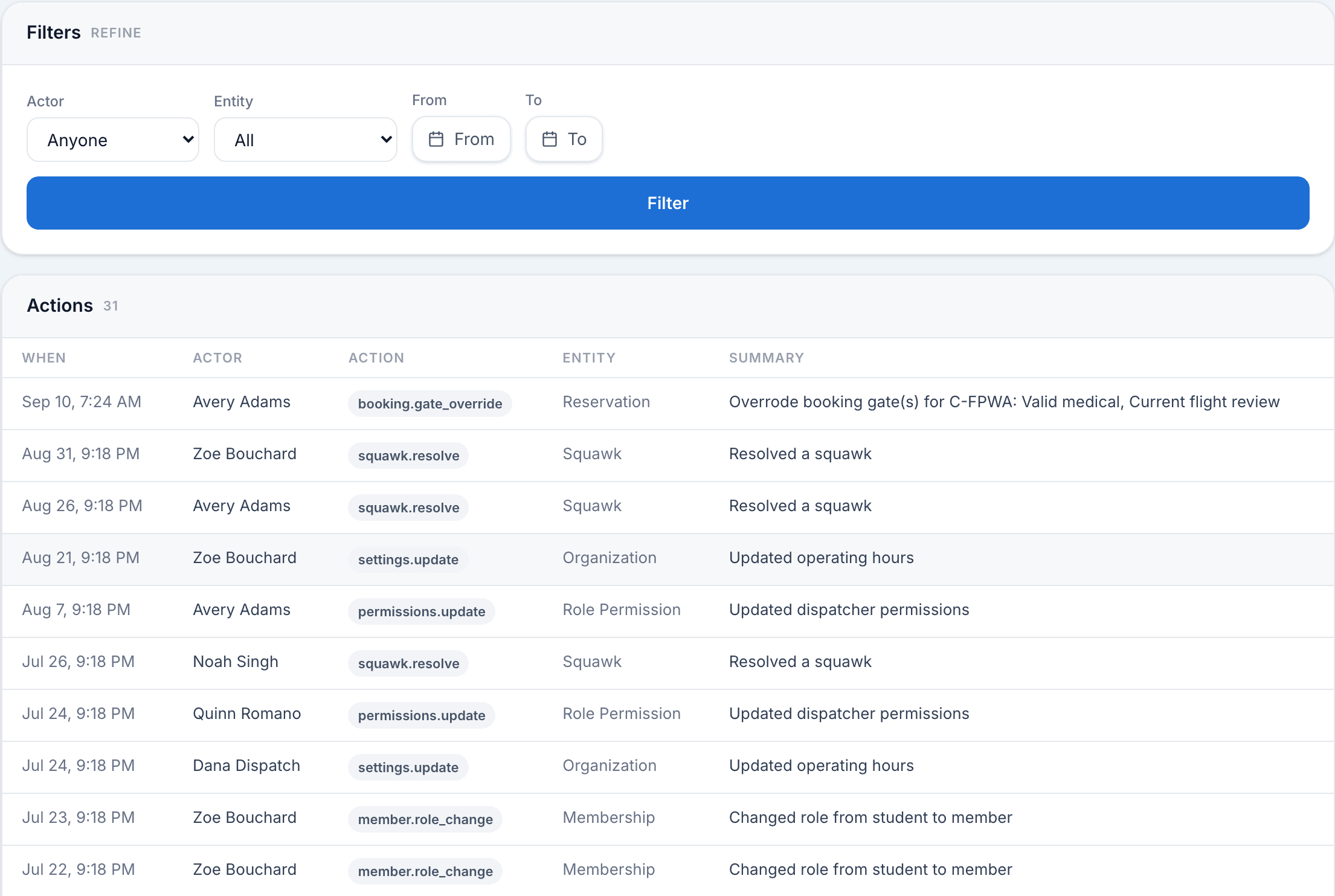
Task: Click Role Permission in Avery Adams row
Action: click(x=622, y=610)
